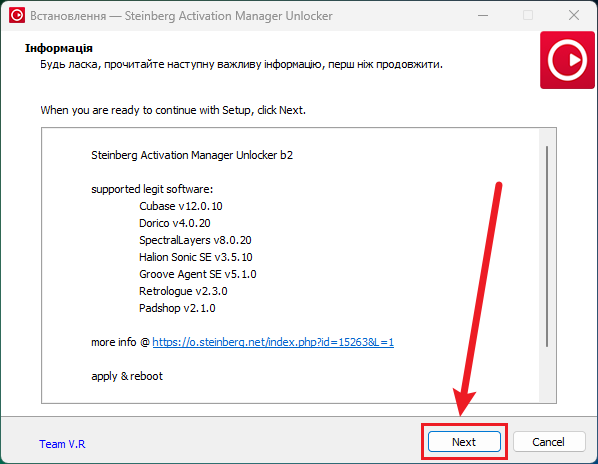The image size is (598, 464).
Task: Click the Cancel button
Action: point(548,442)
